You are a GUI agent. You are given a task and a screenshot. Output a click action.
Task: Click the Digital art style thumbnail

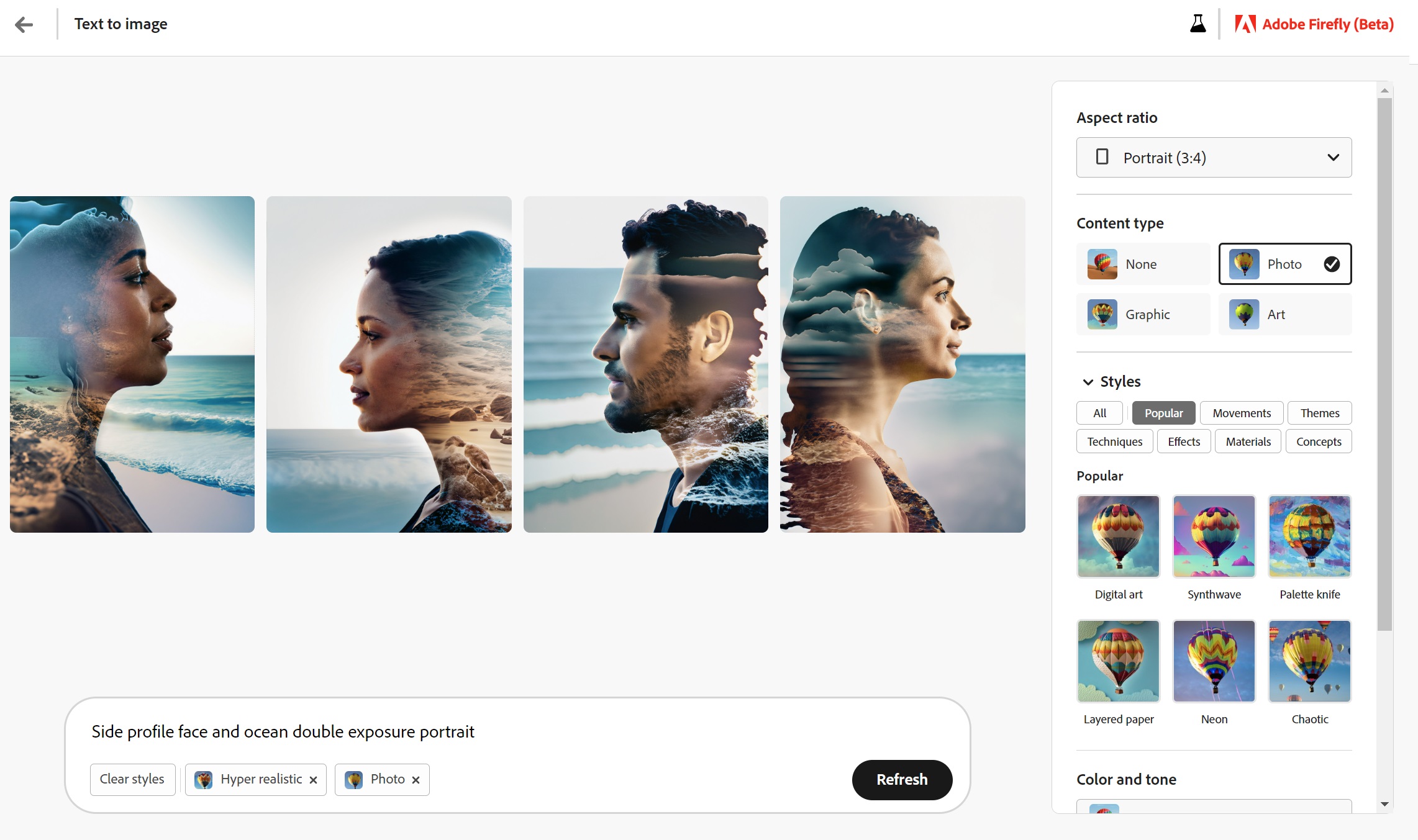(x=1118, y=535)
